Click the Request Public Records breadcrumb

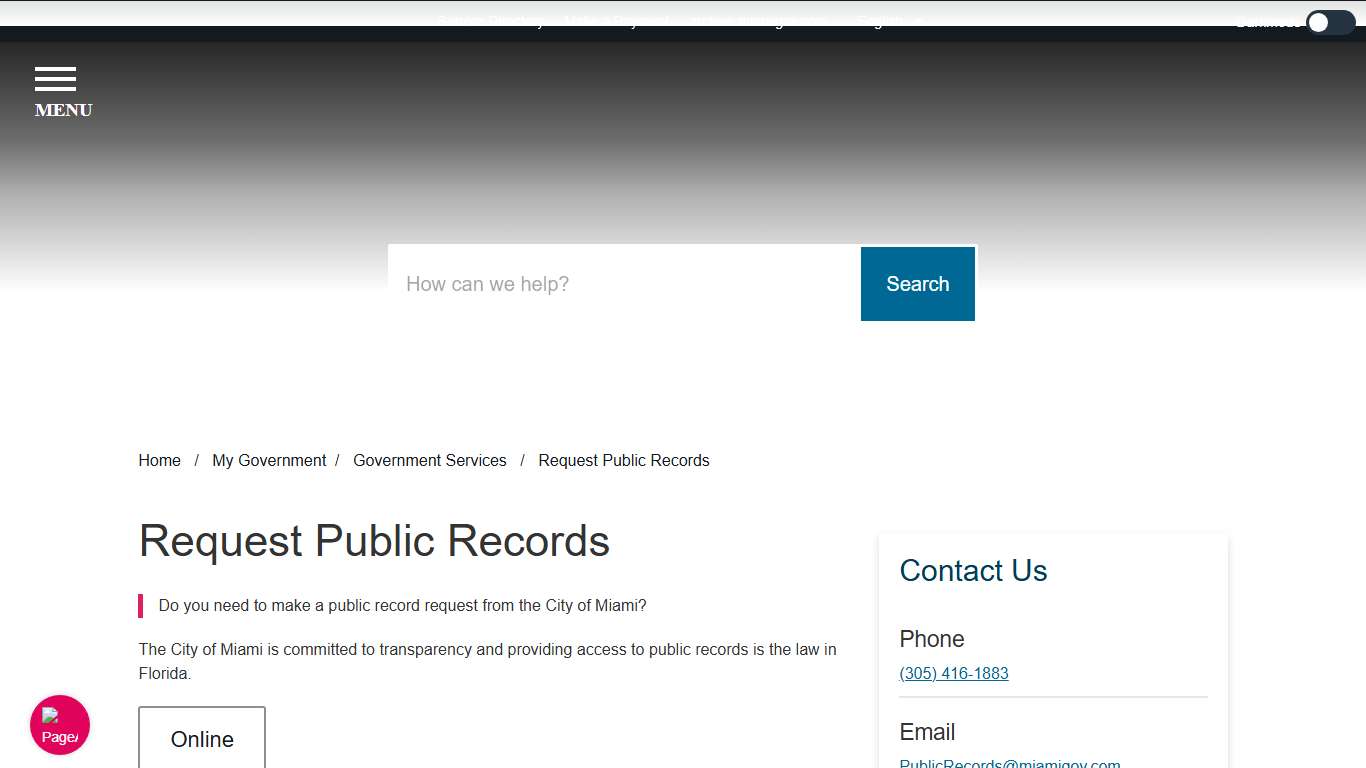623,460
